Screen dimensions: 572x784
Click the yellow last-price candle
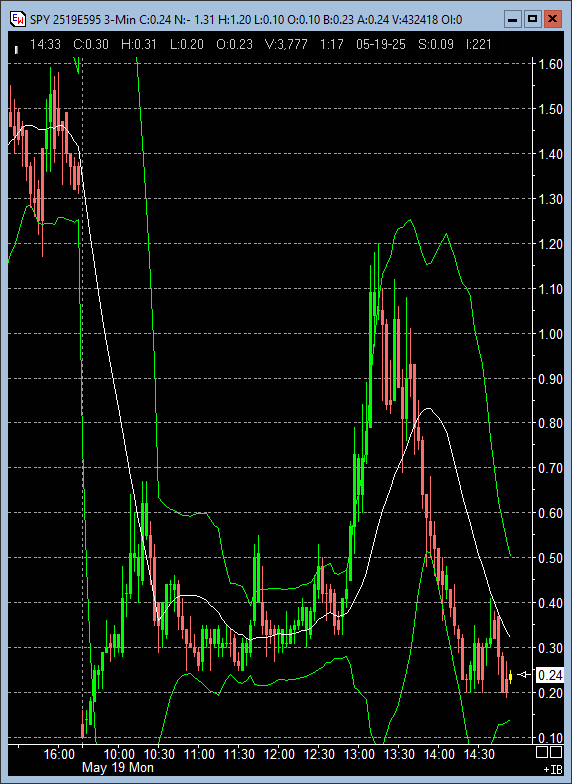tap(510, 678)
